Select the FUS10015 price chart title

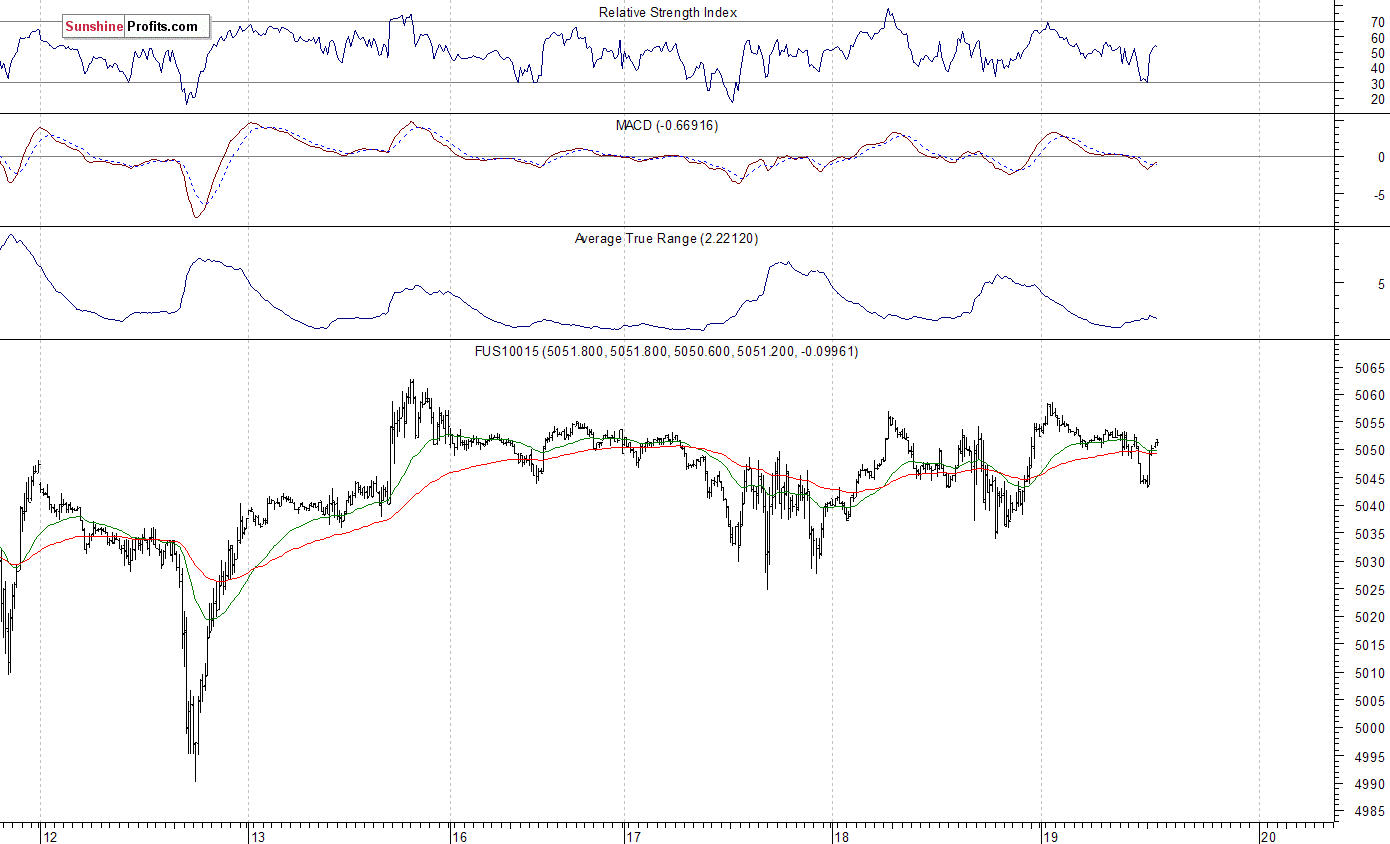click(666, 352)
